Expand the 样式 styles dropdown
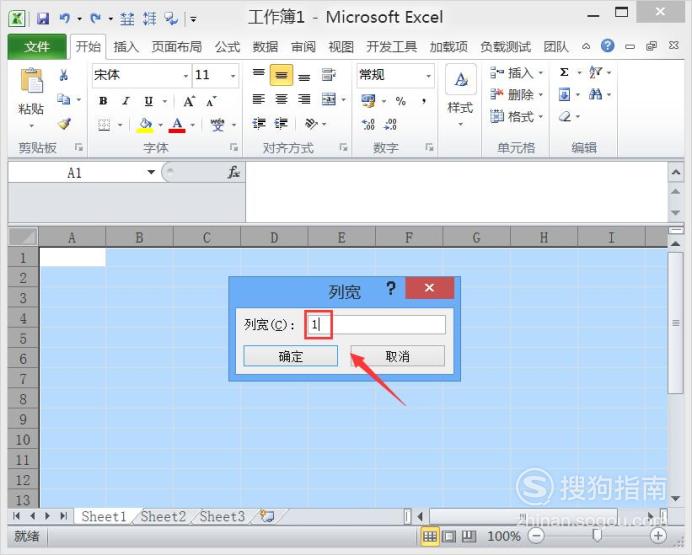The height and width of the screenshot is (555, 692). 460,124
